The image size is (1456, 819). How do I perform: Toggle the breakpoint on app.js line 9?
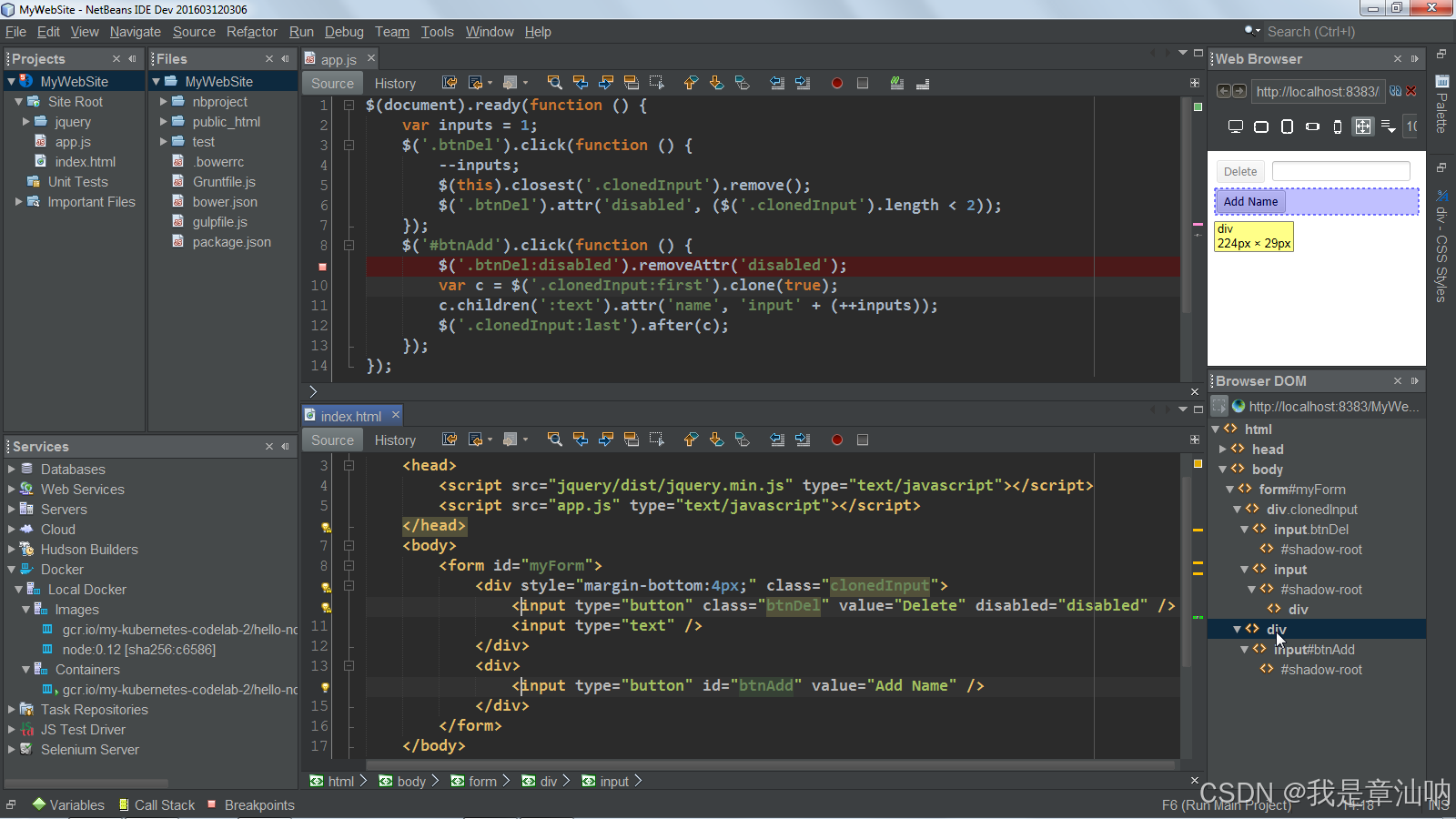pyautogui.click(x=322, y=266)
